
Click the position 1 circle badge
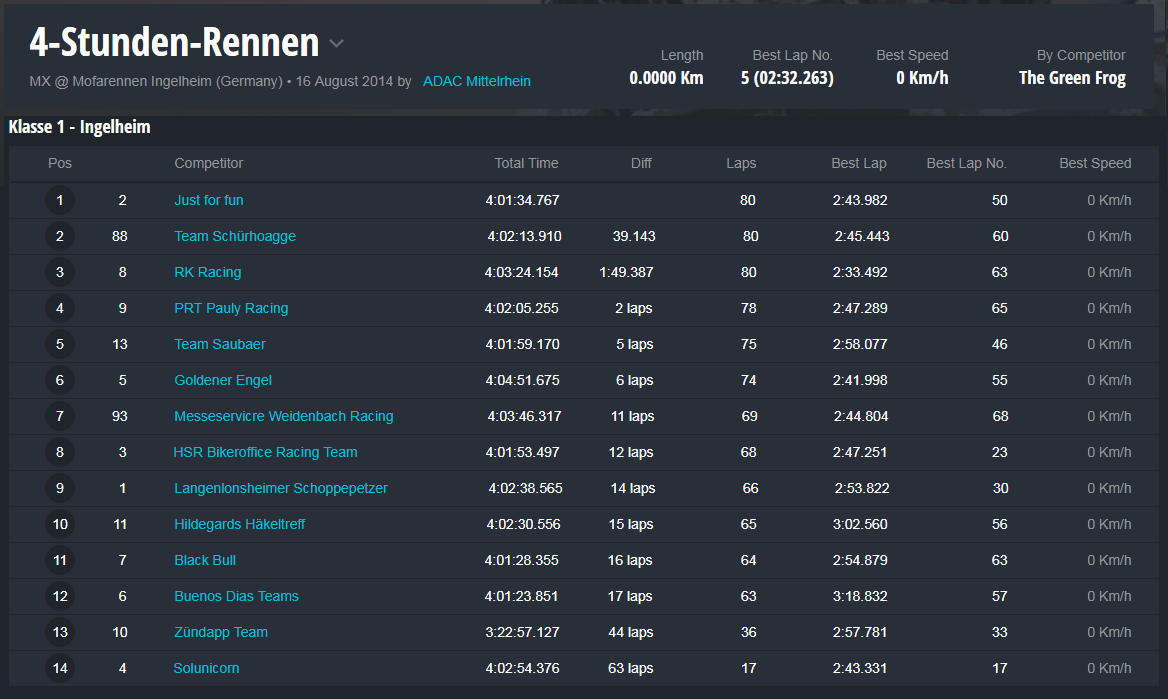coord(60,200)
